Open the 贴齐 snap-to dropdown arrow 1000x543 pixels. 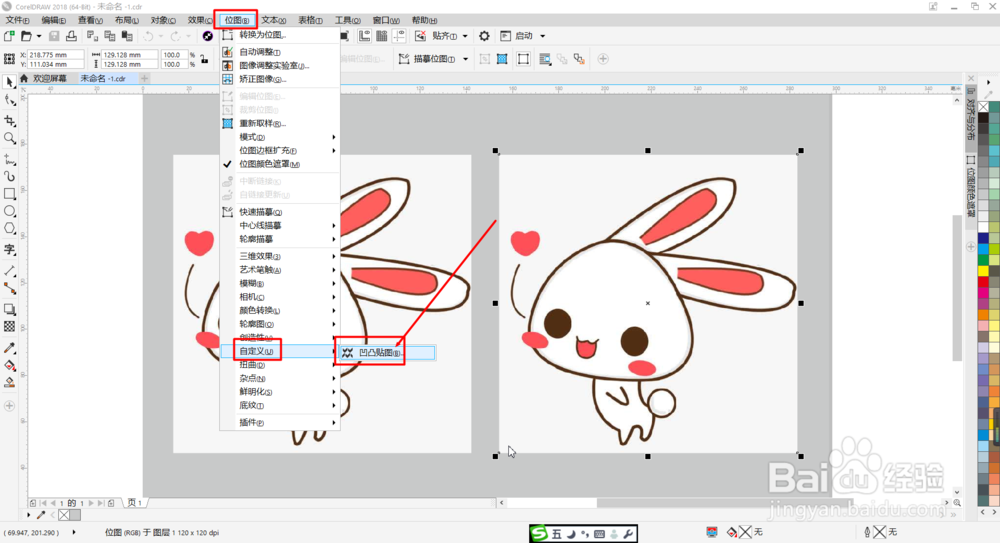pos(465,36)
